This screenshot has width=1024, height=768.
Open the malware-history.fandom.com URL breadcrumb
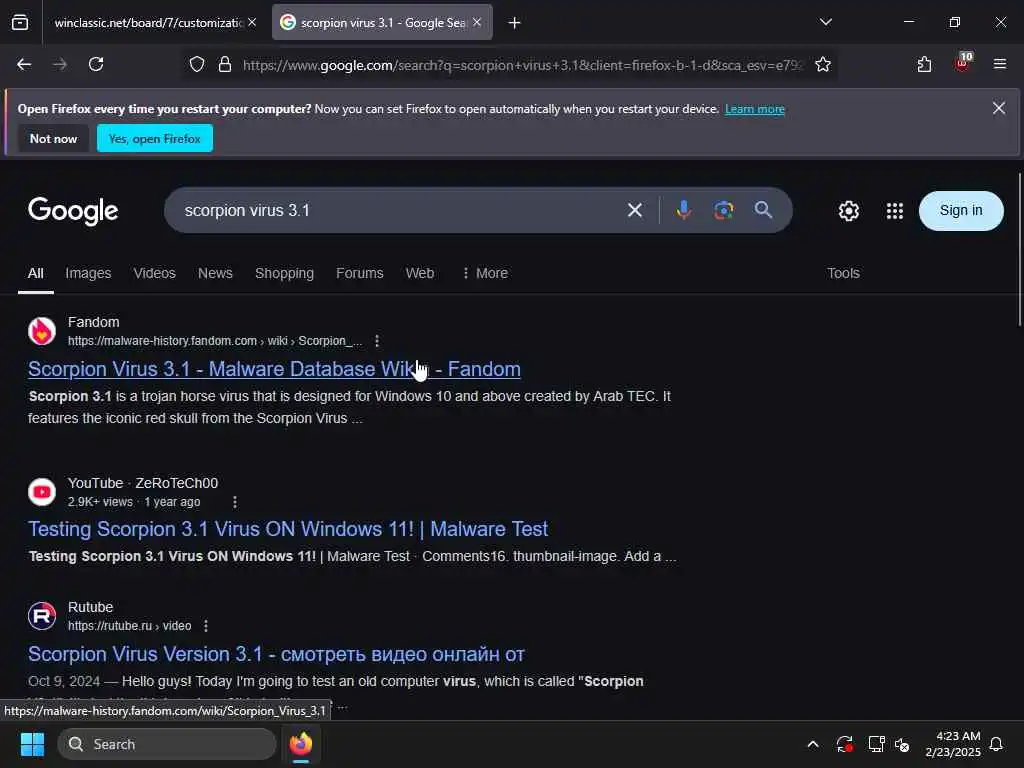(215, 341)
